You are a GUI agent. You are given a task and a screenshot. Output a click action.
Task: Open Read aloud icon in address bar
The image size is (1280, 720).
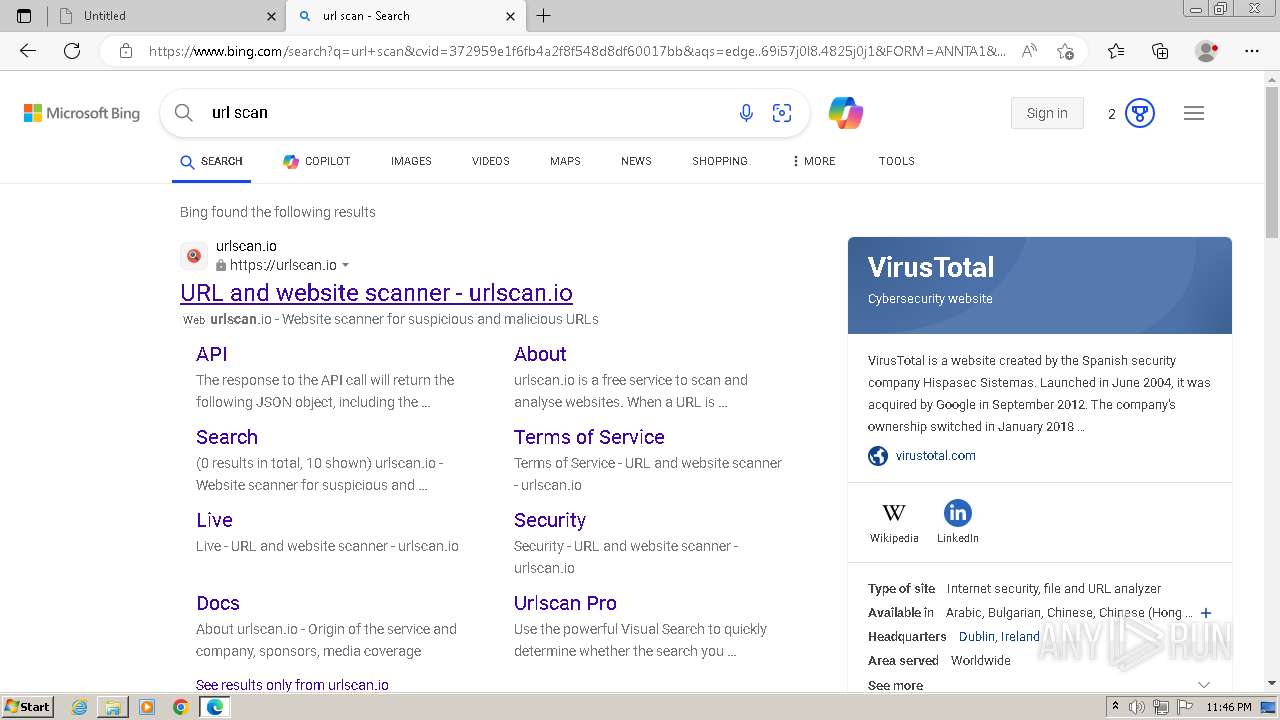[x=1029, y=51]
